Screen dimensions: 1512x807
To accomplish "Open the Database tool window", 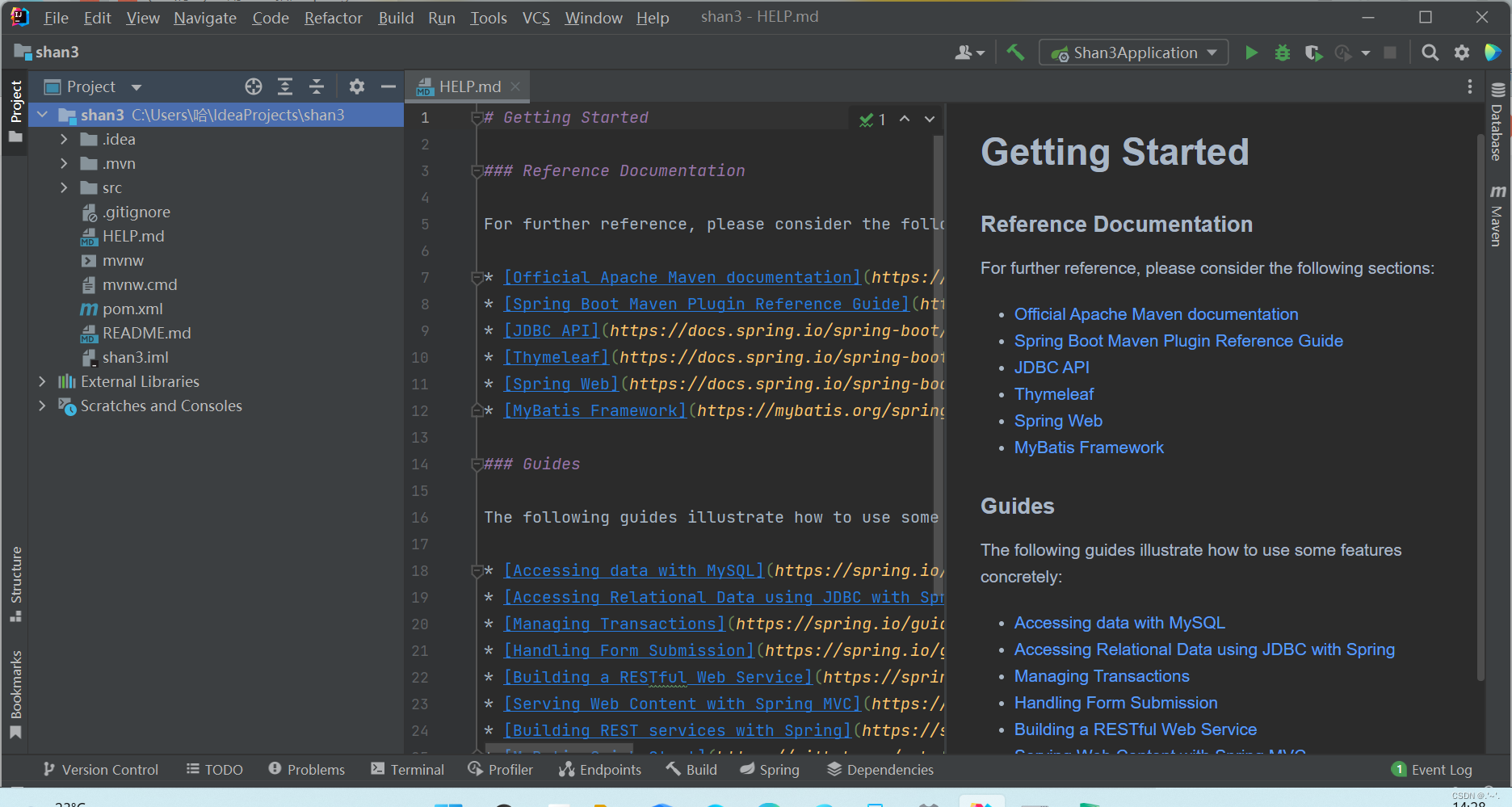I will tap(1497, 121).
